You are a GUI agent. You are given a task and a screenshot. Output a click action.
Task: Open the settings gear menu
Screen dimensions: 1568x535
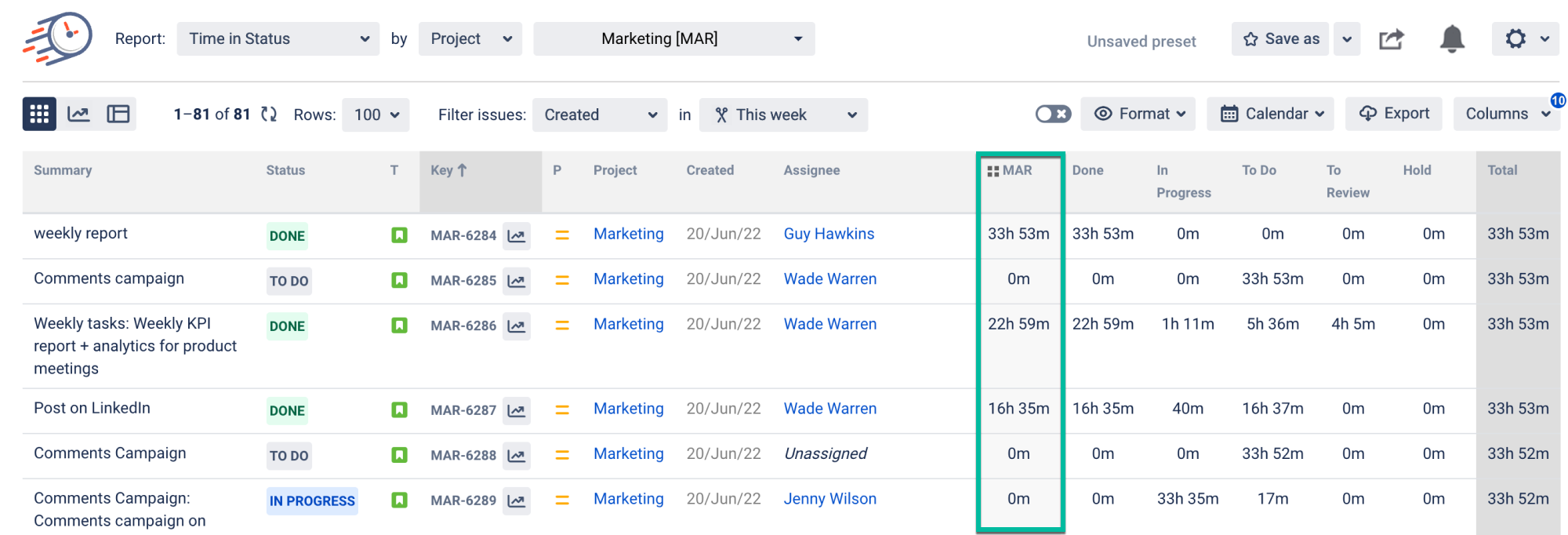[1525, 38]
